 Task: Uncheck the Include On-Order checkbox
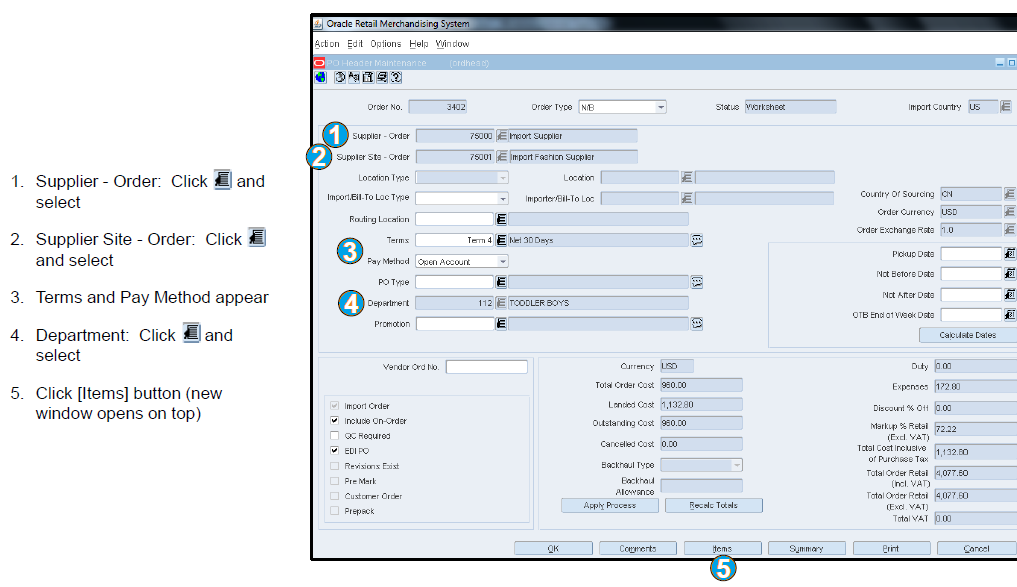[333, 420]
